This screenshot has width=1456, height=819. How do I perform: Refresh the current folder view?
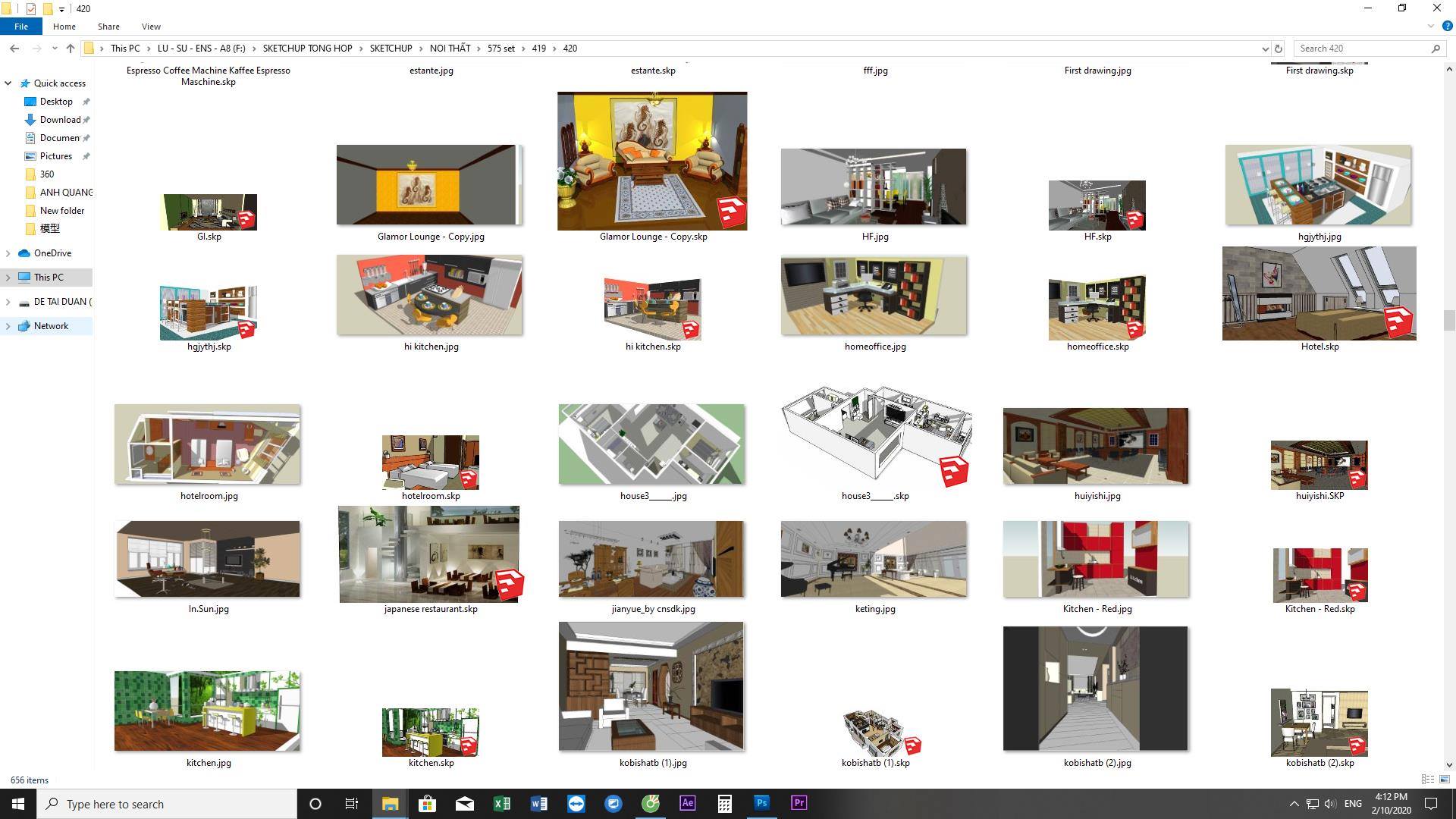point(1278,48)
